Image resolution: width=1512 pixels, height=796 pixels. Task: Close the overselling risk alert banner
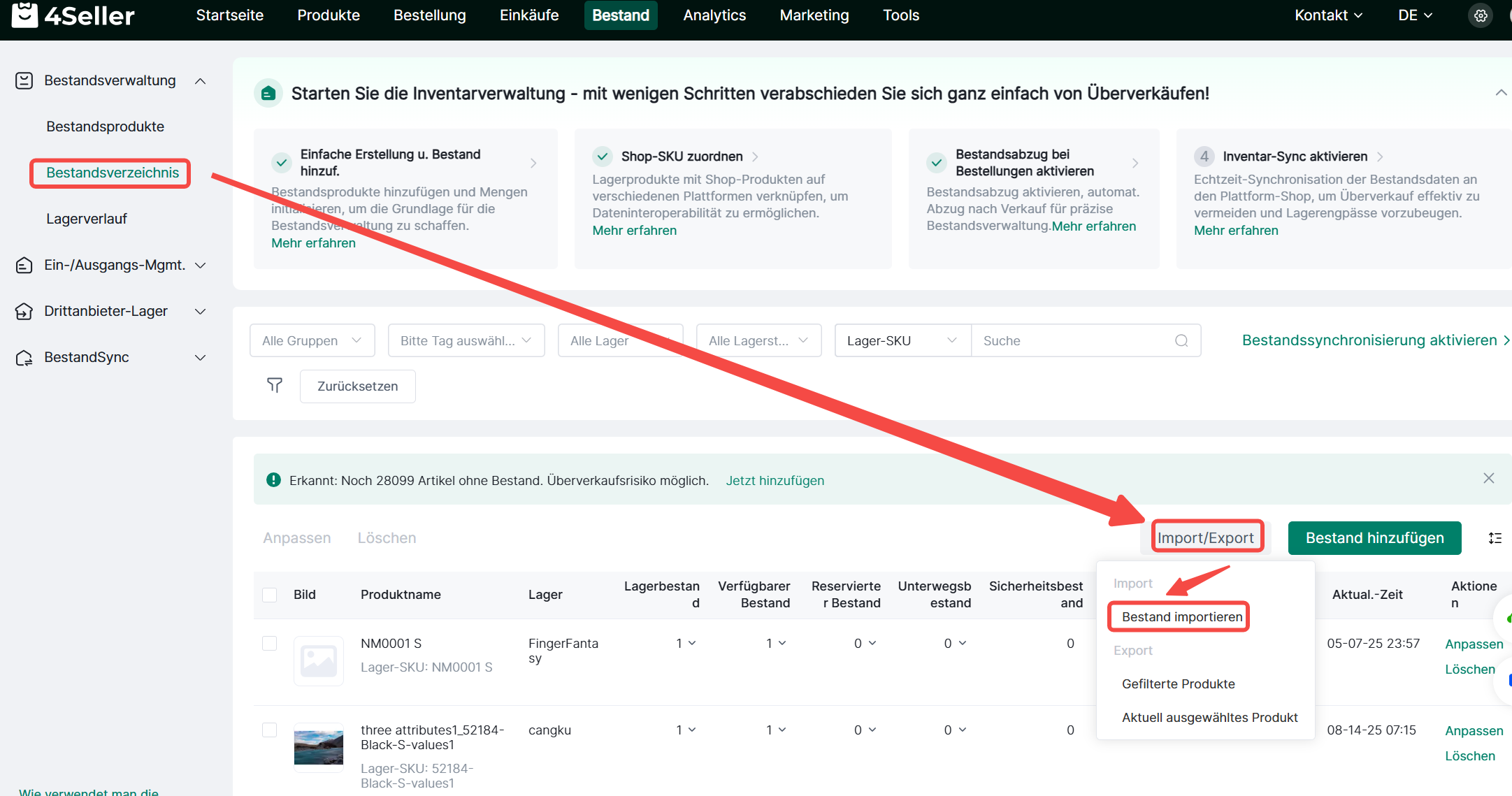pos(1488,479)
